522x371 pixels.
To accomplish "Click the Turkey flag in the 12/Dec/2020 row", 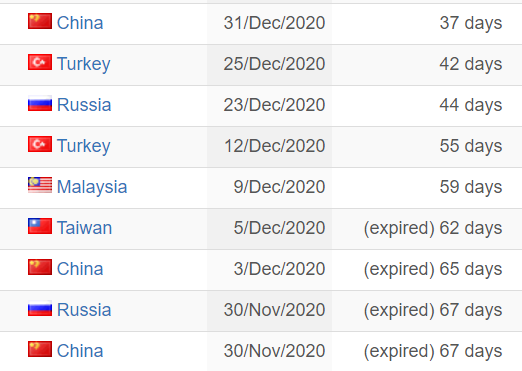I will click(40, 144).
